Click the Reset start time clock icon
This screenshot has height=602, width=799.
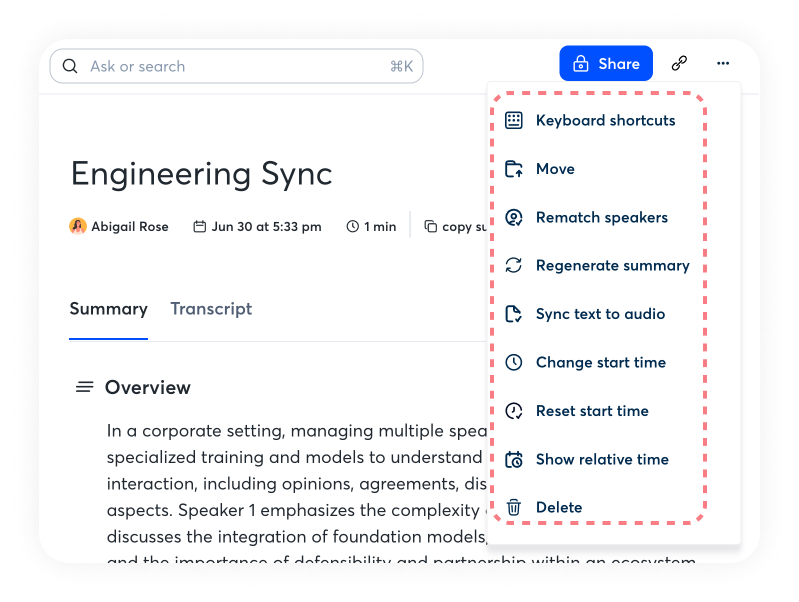pyautogui.click(x=514, y=411)
